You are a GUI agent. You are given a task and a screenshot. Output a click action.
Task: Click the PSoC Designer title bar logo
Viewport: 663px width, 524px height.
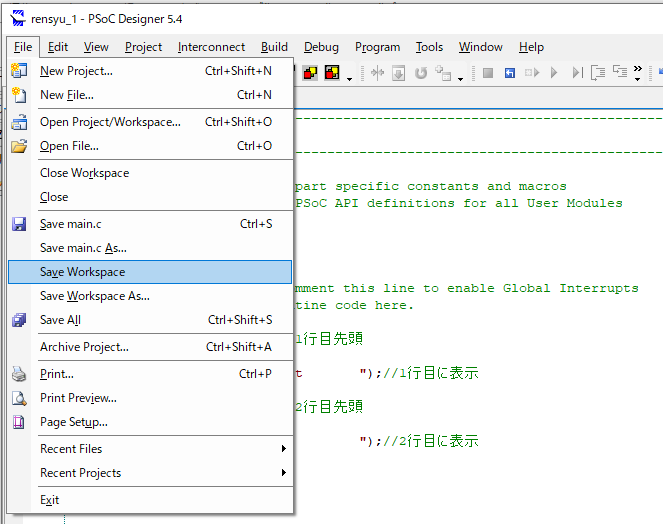[17, 19]
